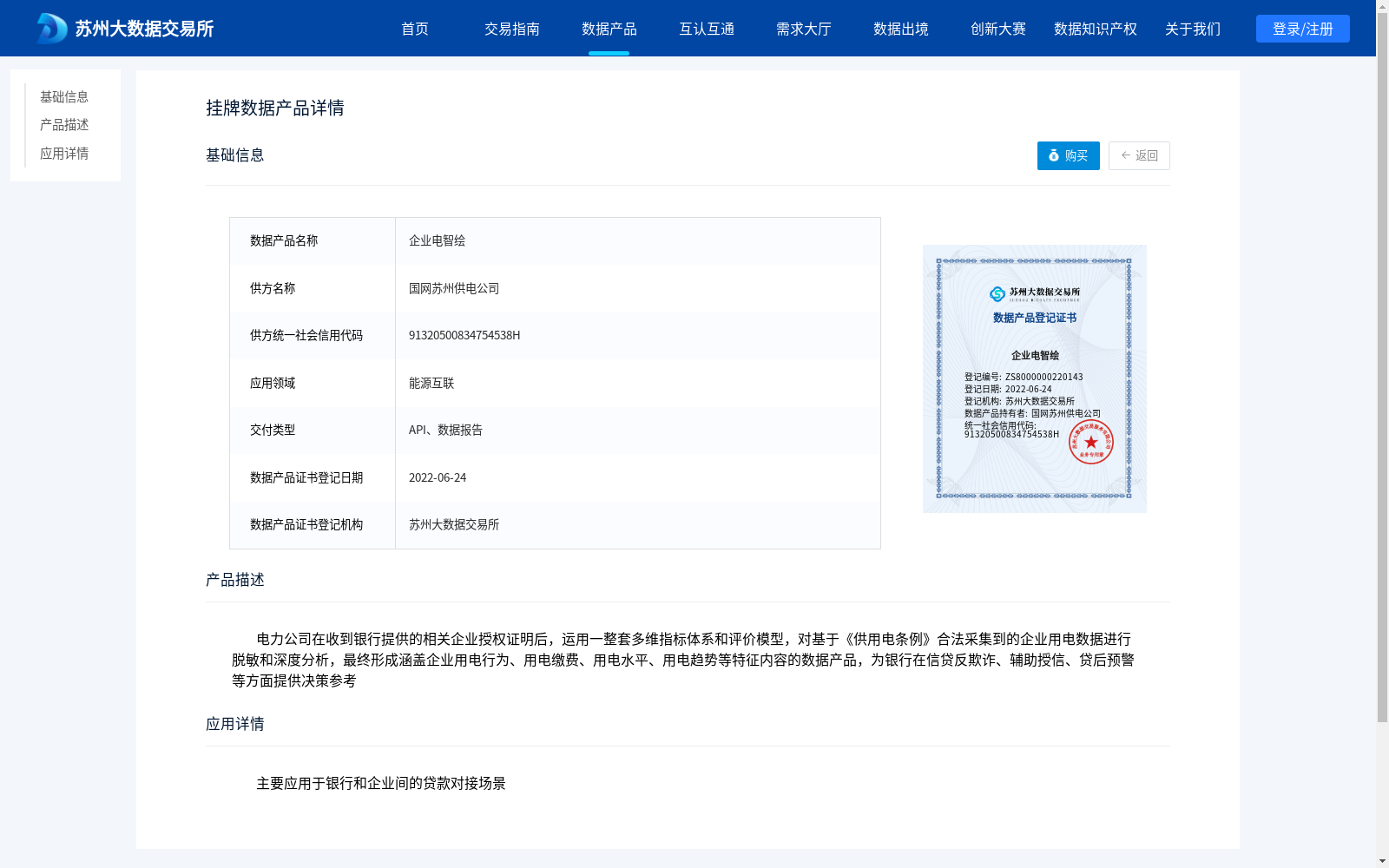Click the 返回 button
The image size is (1389, 868).
[x=1139, y=155]
